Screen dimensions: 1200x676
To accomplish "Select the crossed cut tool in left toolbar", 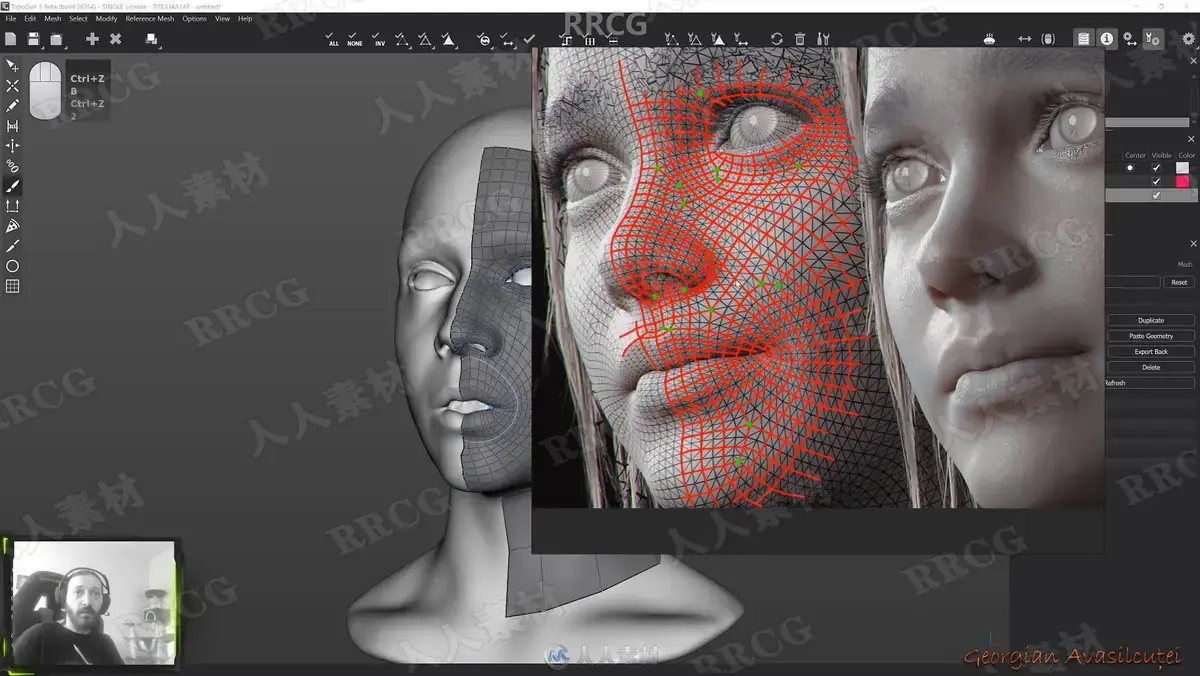I will [x=12, y=85].
